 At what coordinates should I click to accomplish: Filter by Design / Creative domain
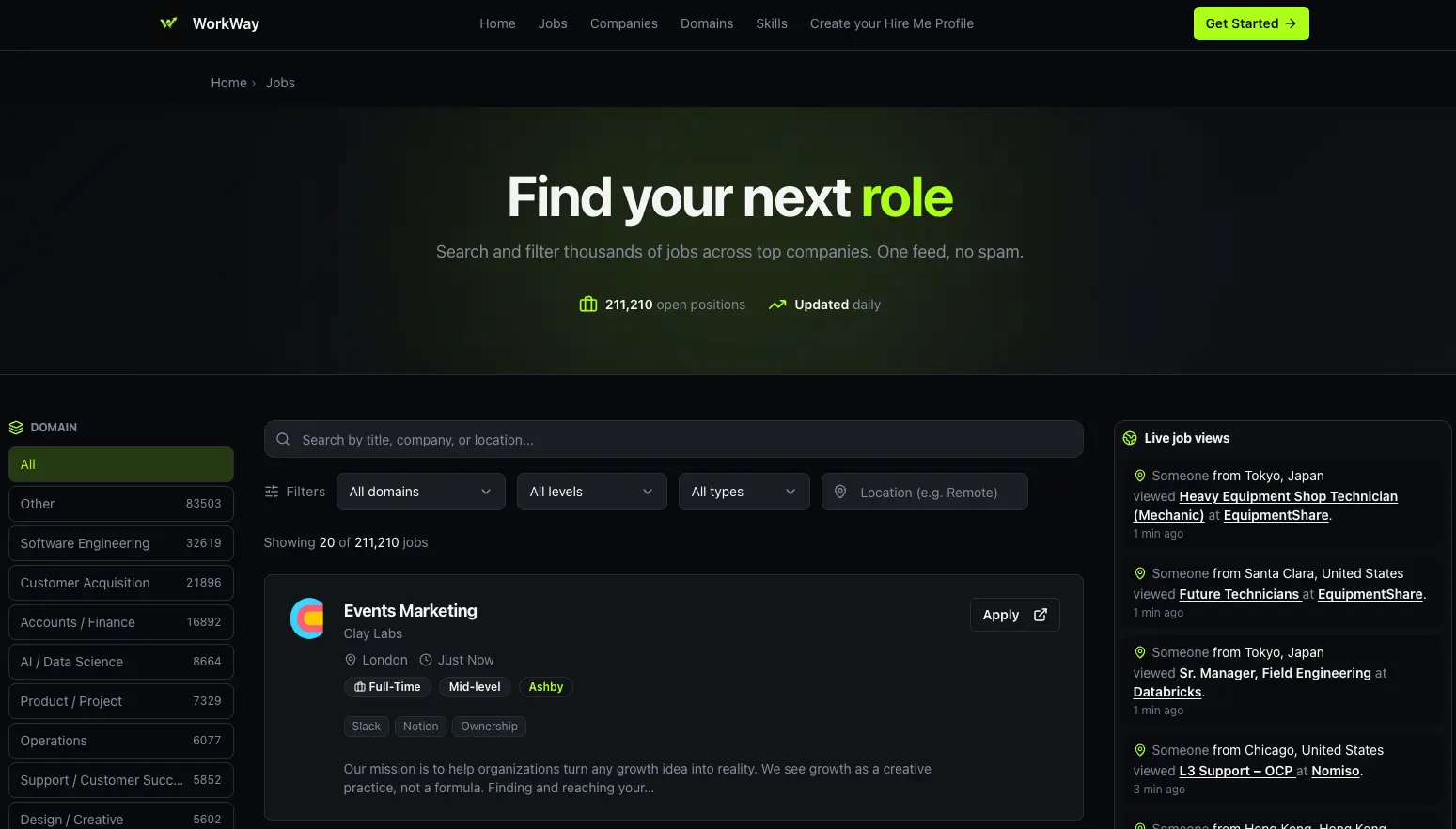click(121, 818)
